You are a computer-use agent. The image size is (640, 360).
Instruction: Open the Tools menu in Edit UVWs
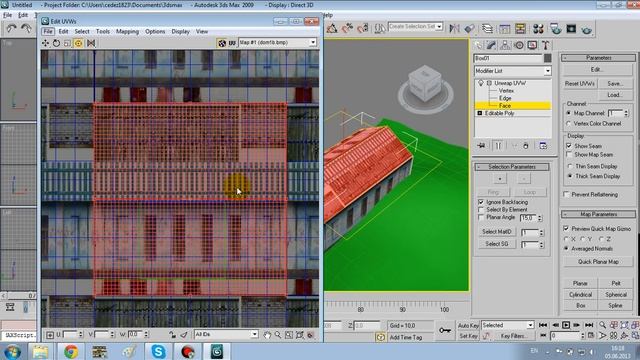pos(103,31)
